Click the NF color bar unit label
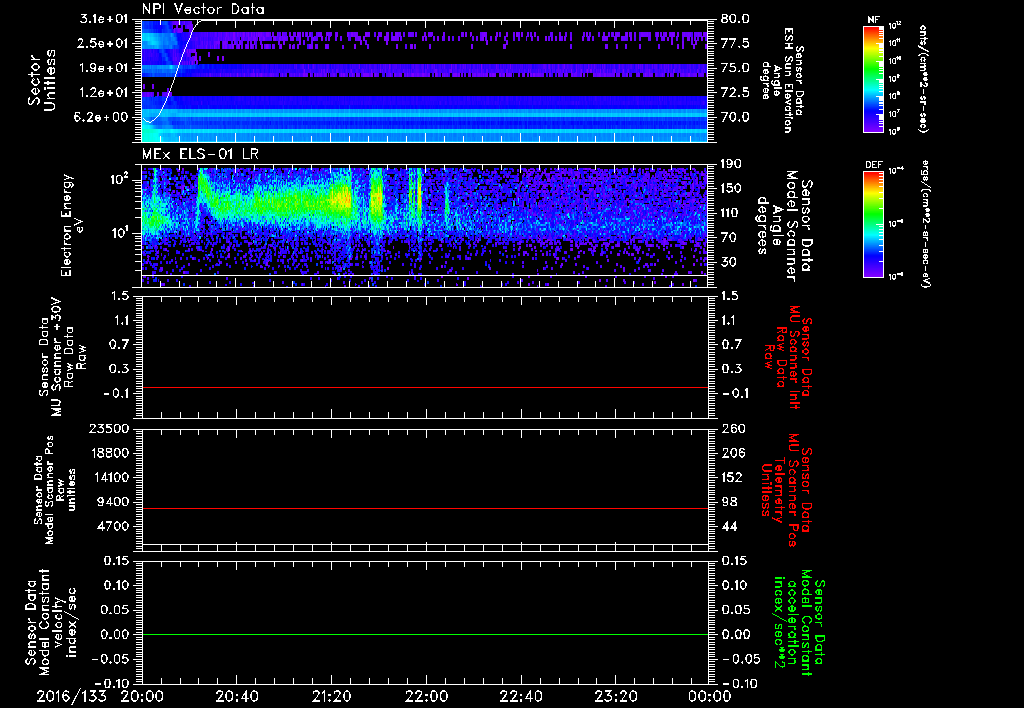 924,79
